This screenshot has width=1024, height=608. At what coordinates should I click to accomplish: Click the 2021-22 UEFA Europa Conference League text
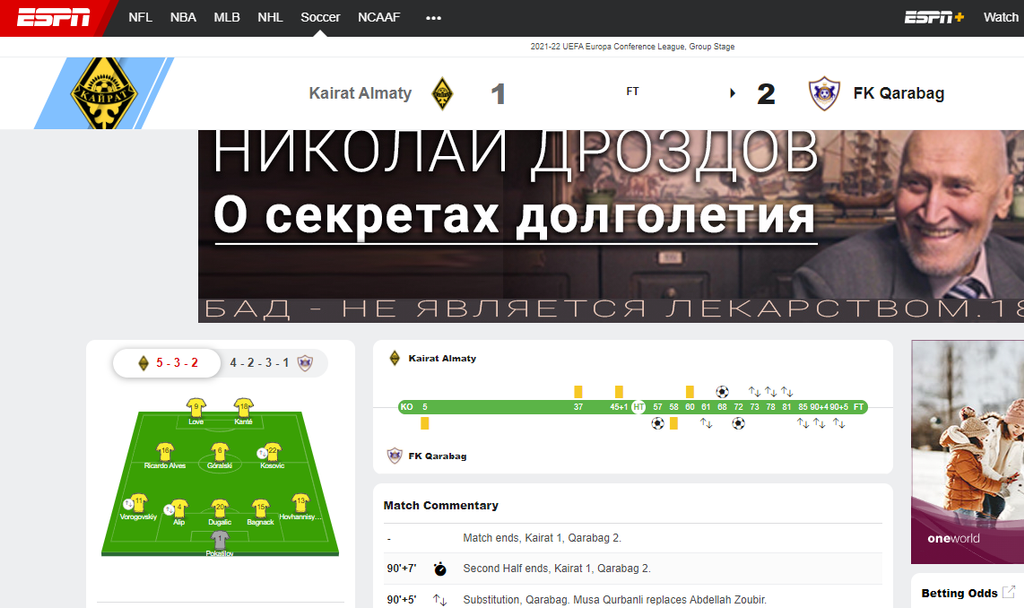tap(632, 46)
